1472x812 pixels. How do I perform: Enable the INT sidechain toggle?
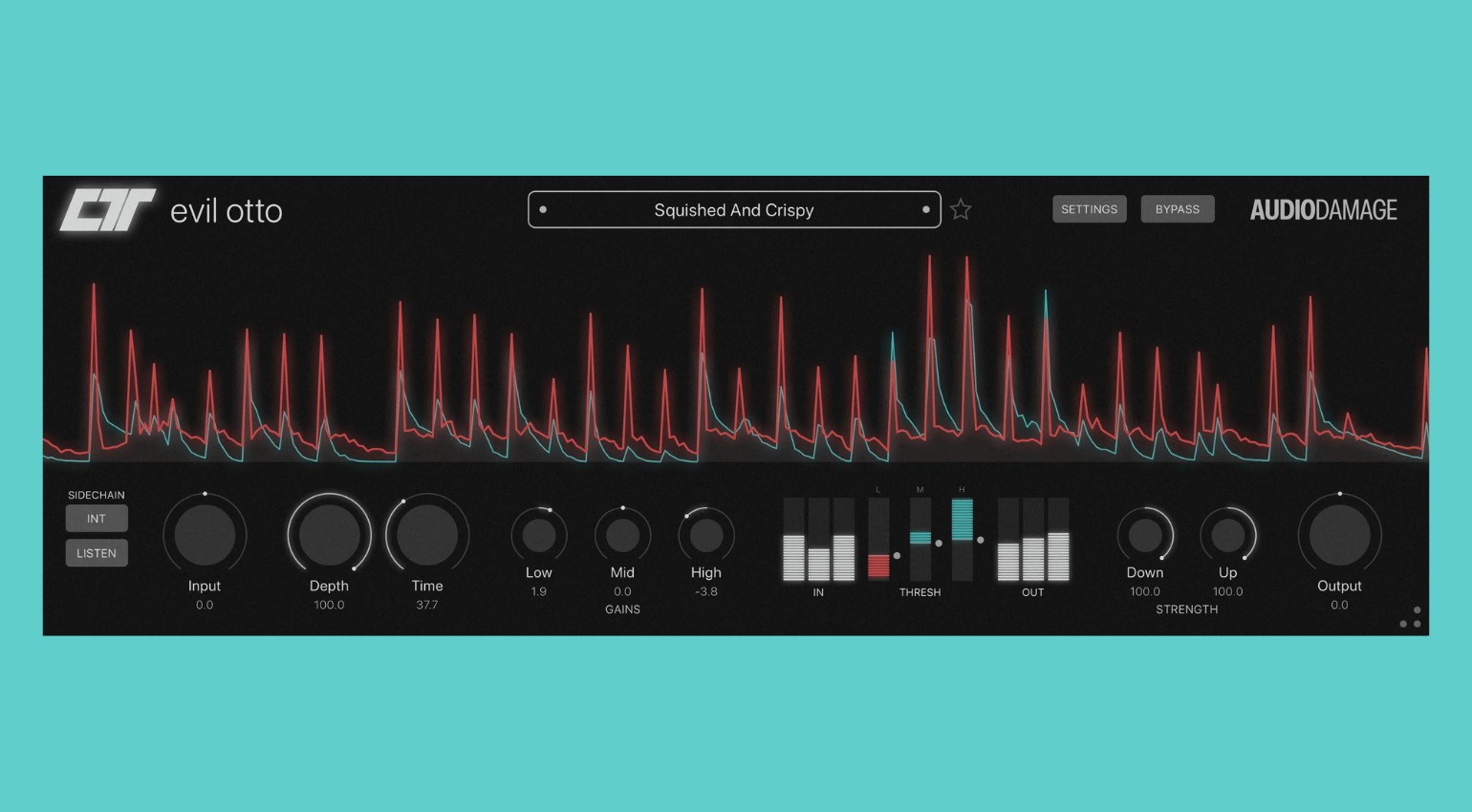coord(96,518)
